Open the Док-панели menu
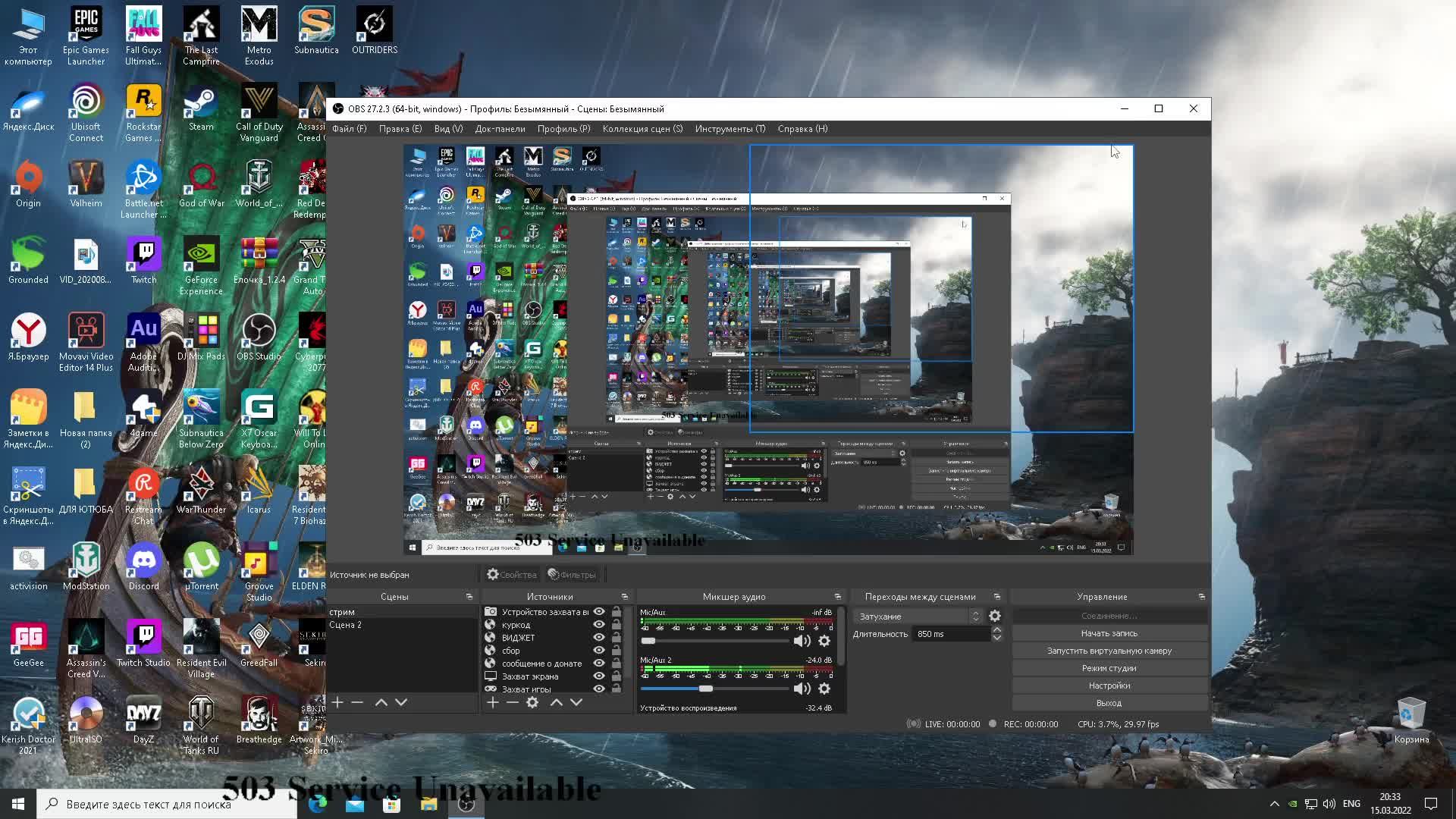The image size is (1456, 819). [x=500, y=129]
